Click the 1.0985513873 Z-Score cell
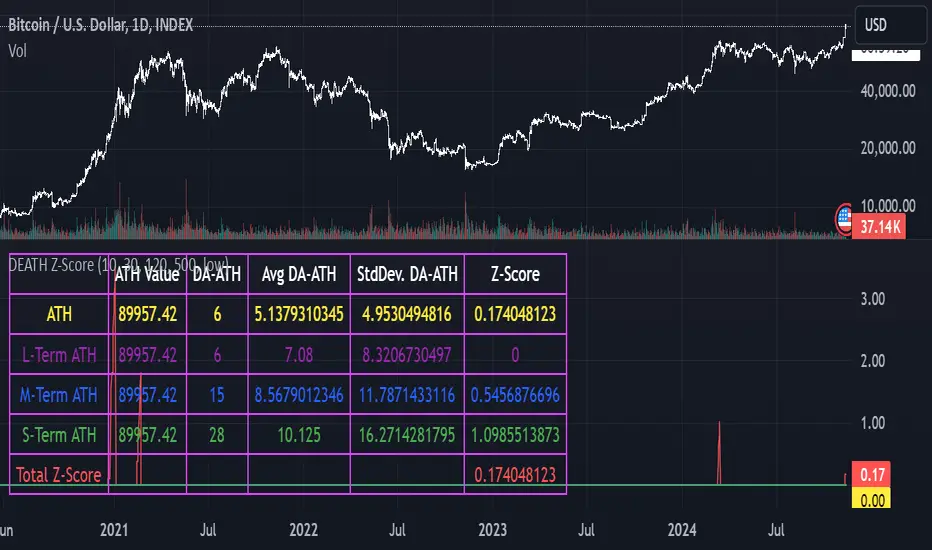 [516, 434]
